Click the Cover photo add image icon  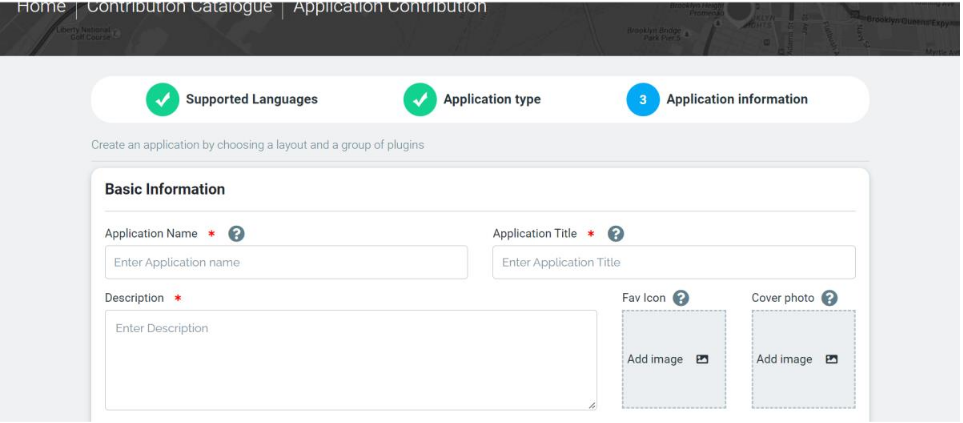[831, 359]
